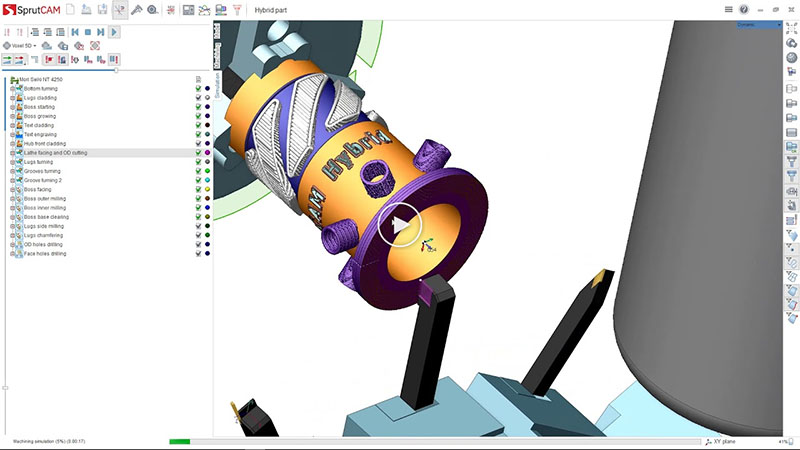Image resolution: width=800 pixels, height=450 pixels.
Task: Enable the Face holes drilling checkbox
Action: (199, 254)
